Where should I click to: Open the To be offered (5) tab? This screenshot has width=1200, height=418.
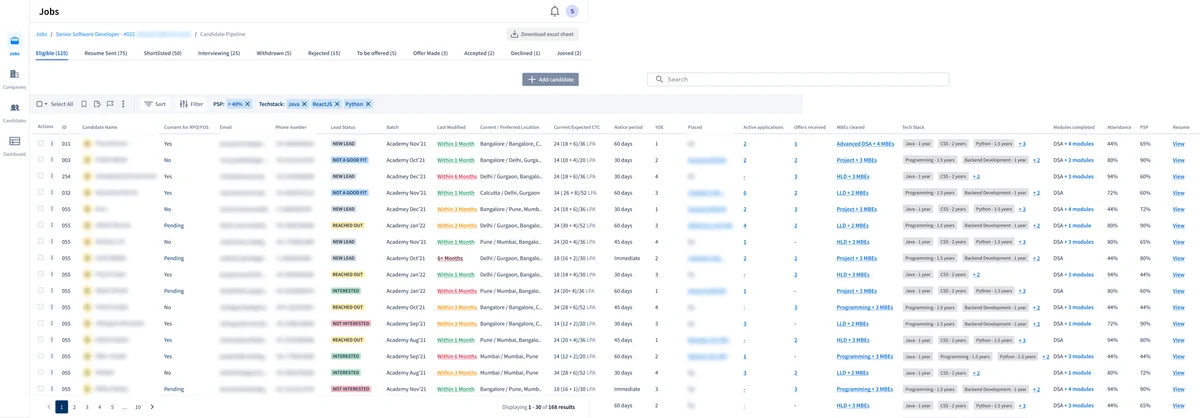click(377, 53)
